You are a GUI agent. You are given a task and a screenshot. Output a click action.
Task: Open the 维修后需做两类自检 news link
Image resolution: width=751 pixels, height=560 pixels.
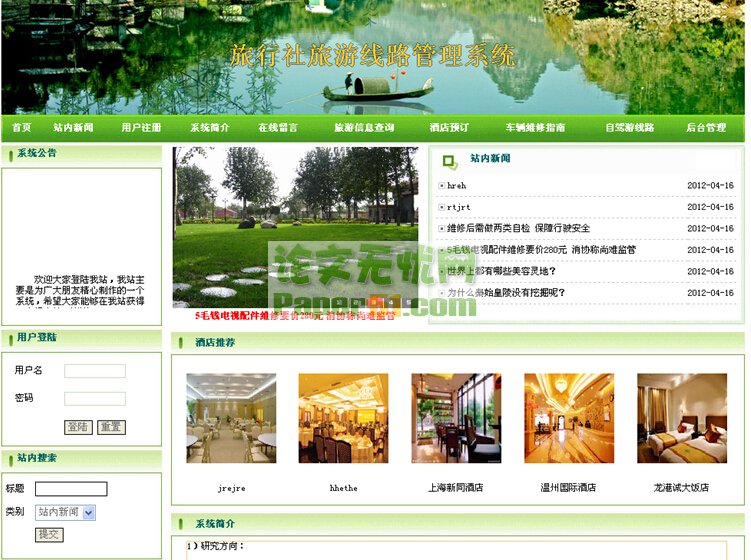[x=518, y=229]
